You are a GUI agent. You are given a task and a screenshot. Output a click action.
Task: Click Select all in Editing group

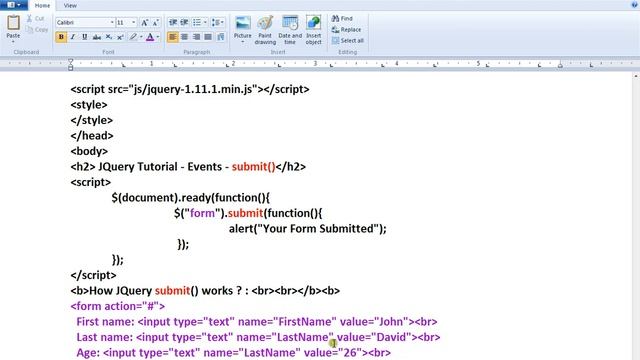point(347,40)
